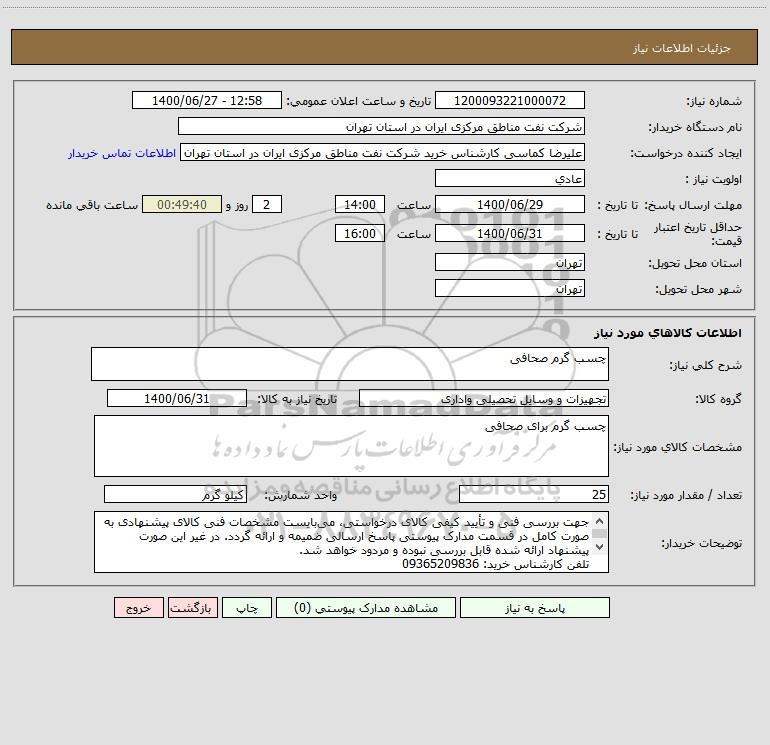Click the ساعت باقی مانده label
This screenshot has width=770, height=745.
[92, 205]
